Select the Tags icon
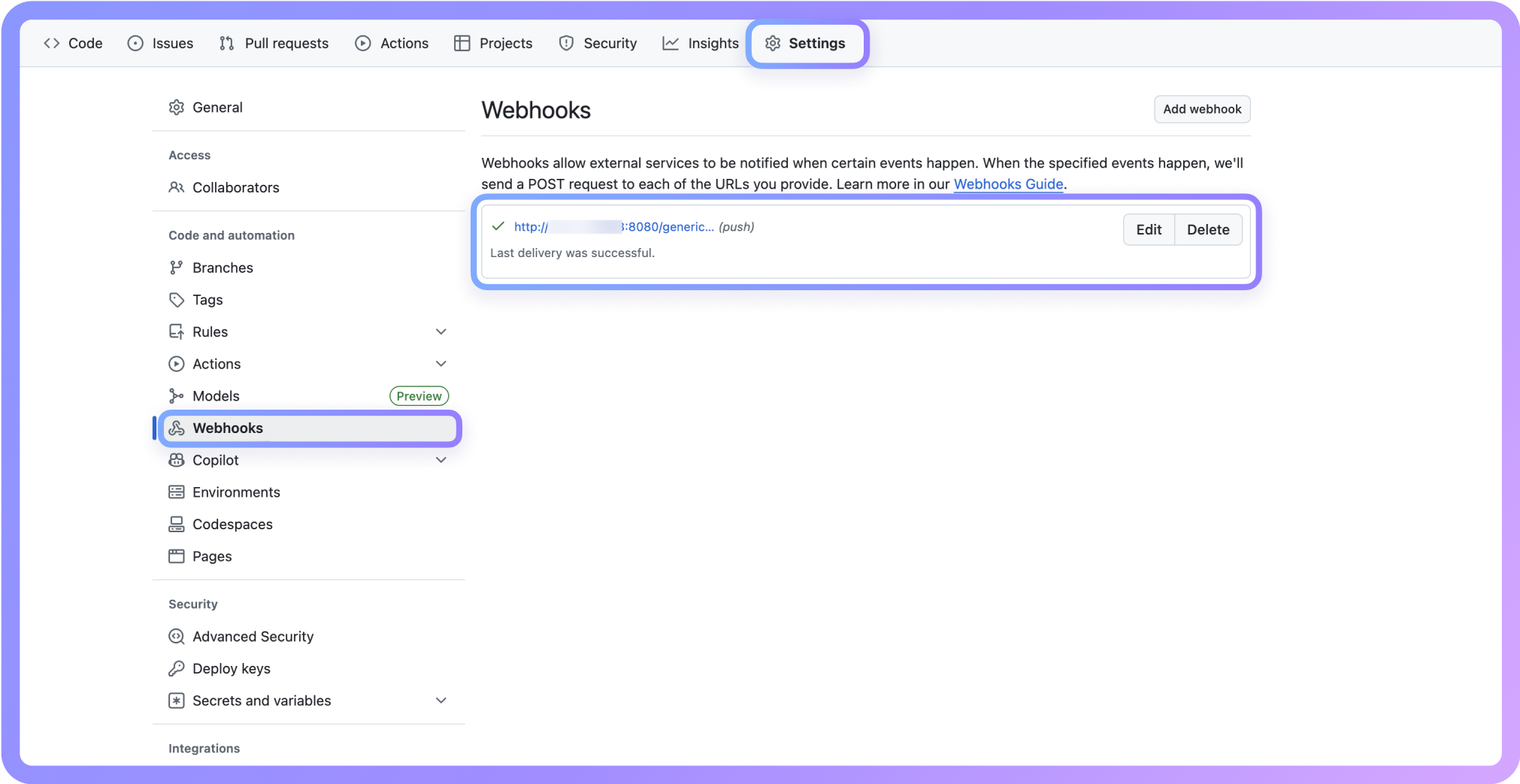This screenshot has width=1520, height=784. pyautogui.click(x=176, y=299)
